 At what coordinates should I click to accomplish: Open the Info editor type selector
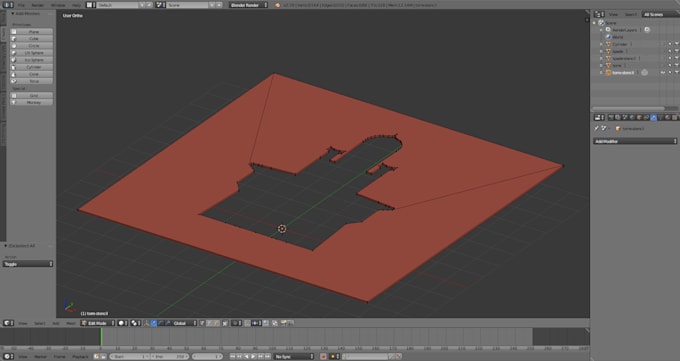point(8,5)
